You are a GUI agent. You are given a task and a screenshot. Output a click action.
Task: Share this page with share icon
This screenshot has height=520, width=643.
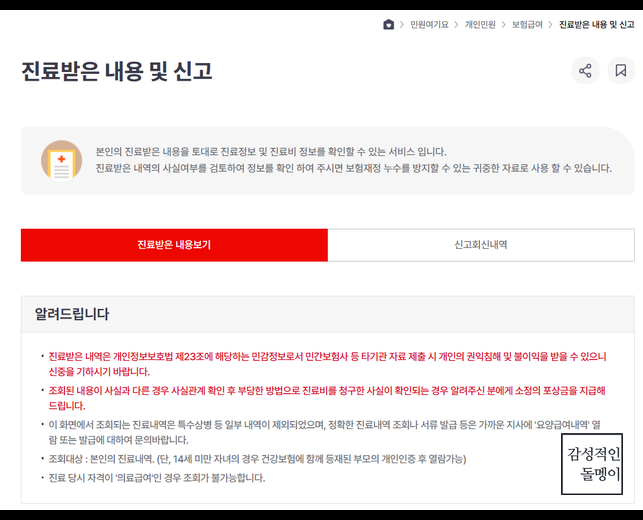pos(585,71)
